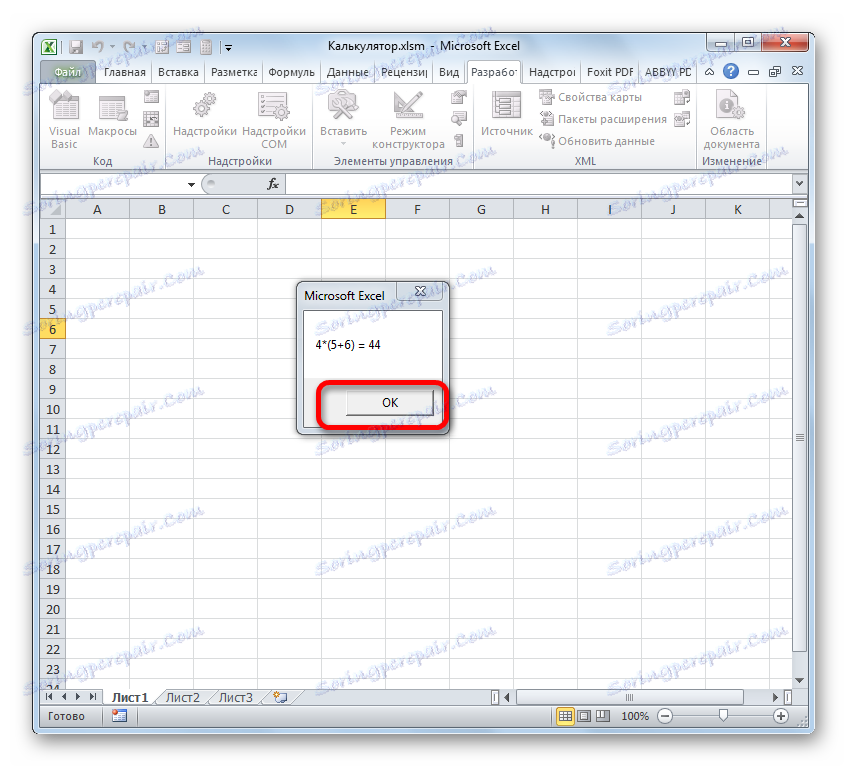The image size is (848, 767).
Task: Collapse the ribbon with caret icon
Action: pyautogui.click(x=710, y=71)
